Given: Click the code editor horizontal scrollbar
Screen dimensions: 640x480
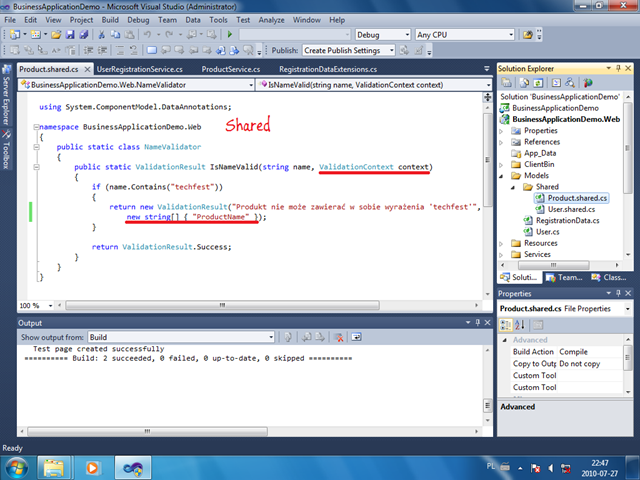Looking at the screenshot, I should point(222,305).
